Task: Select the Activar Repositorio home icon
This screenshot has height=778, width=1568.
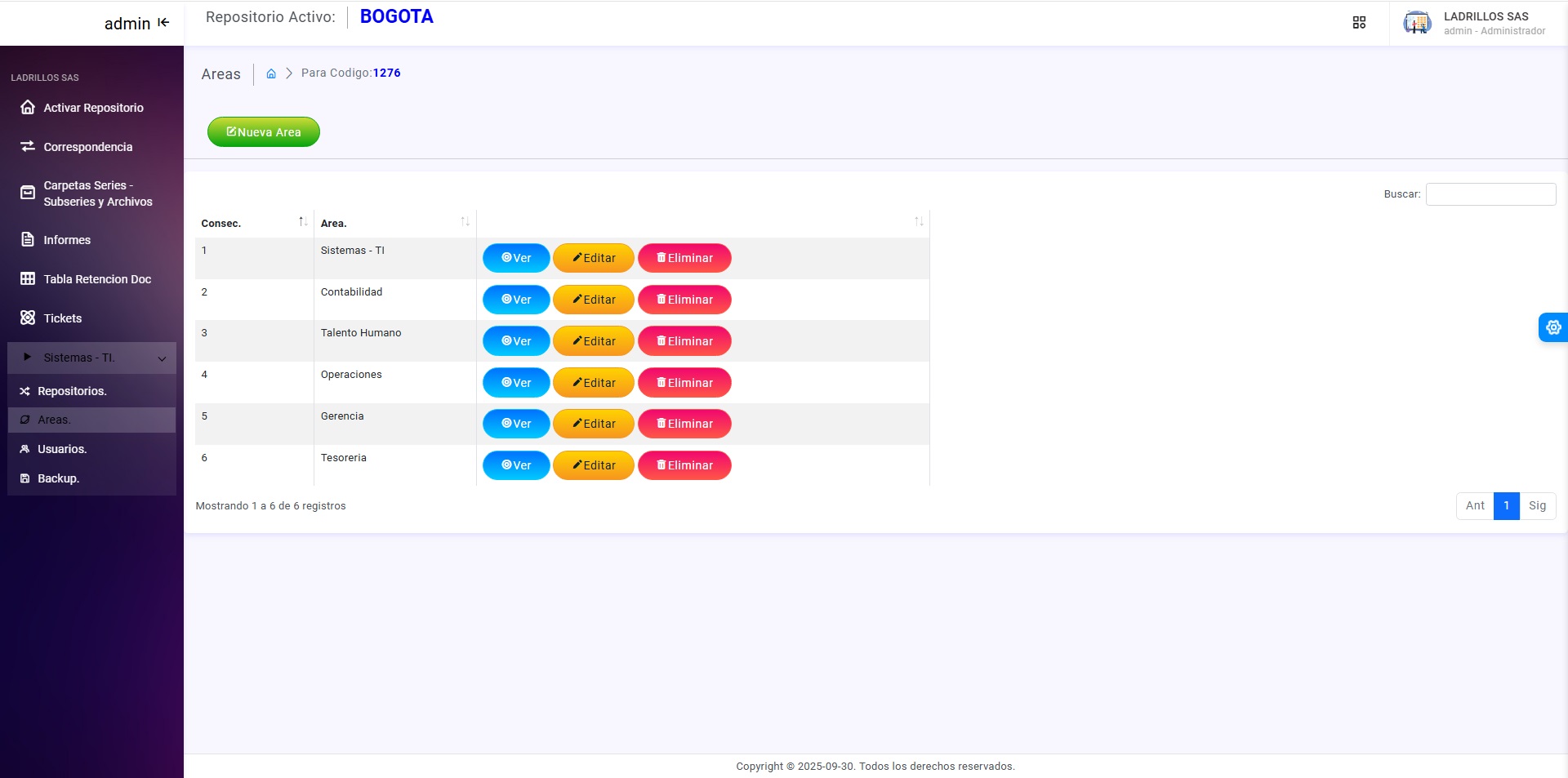Action: click(27, 107)
